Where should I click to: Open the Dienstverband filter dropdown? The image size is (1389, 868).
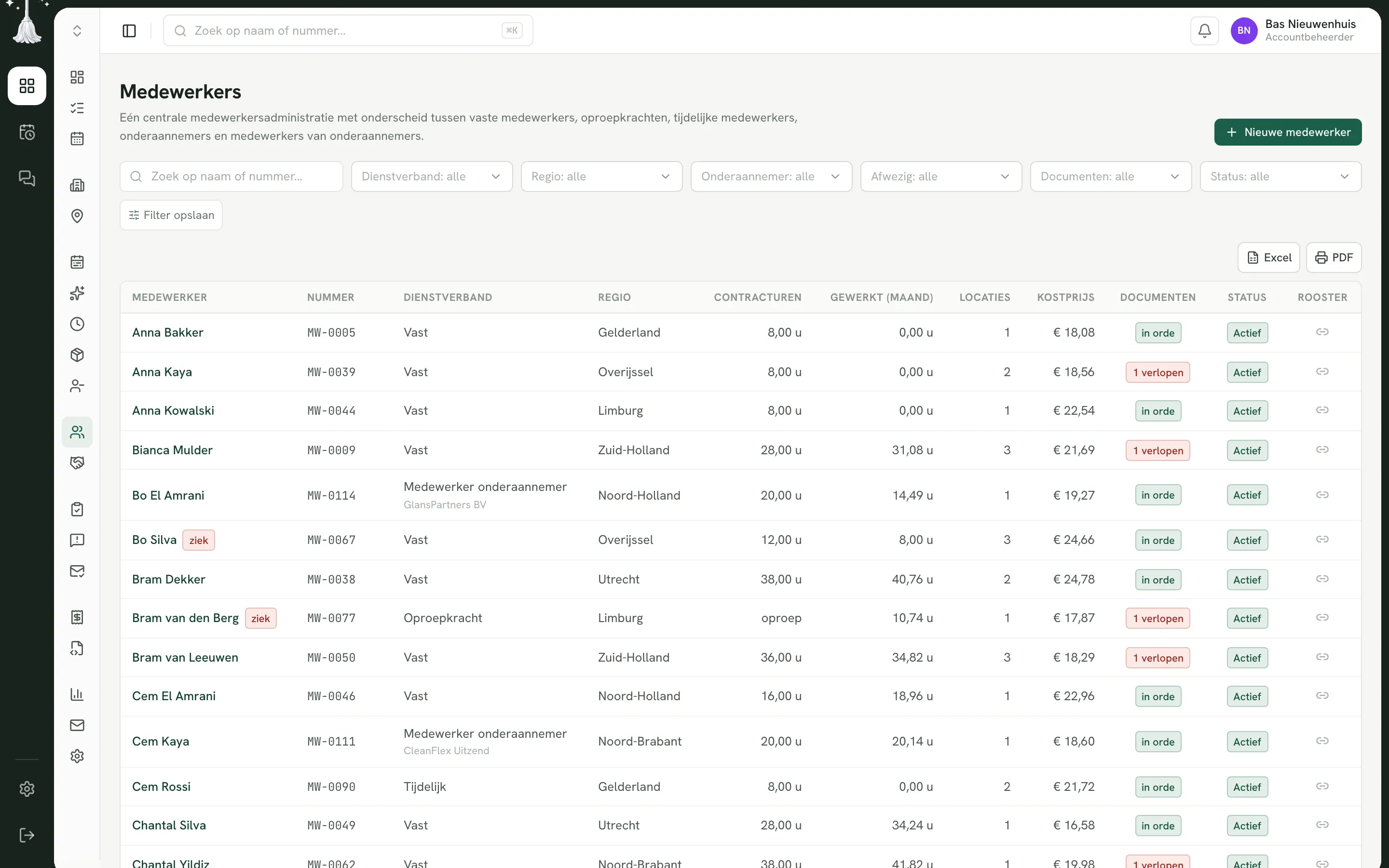(x=432, y=176)
